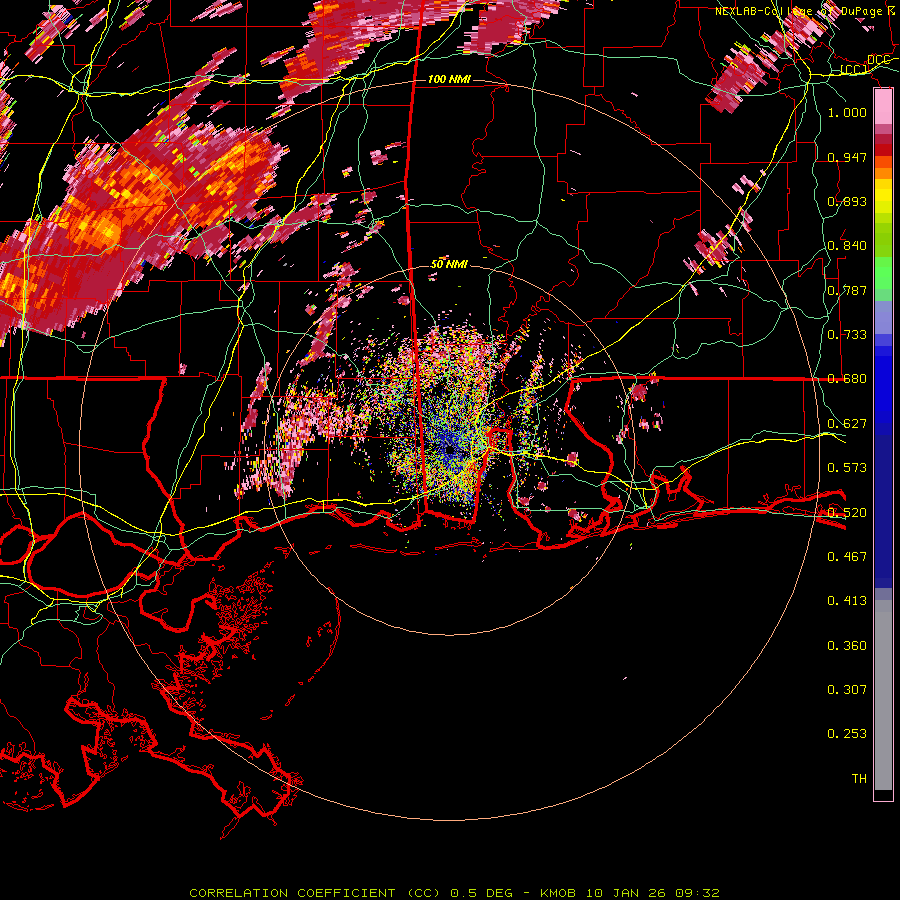Click the 0.893 color scale value
Screen dimensions: 900x900
[847, 201]
